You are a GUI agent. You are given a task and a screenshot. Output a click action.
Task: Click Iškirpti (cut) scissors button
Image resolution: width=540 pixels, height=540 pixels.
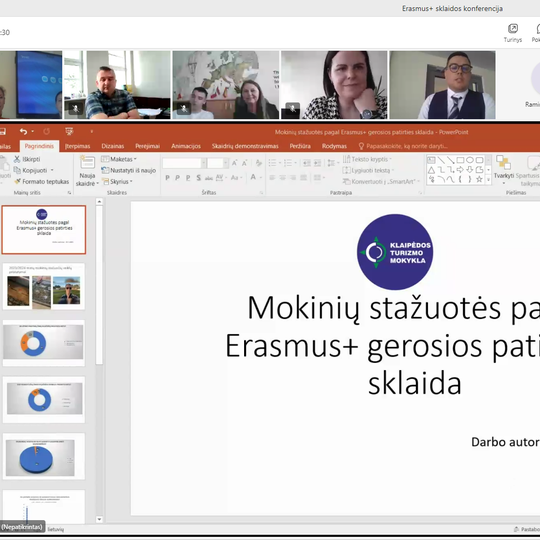(27, 159)
